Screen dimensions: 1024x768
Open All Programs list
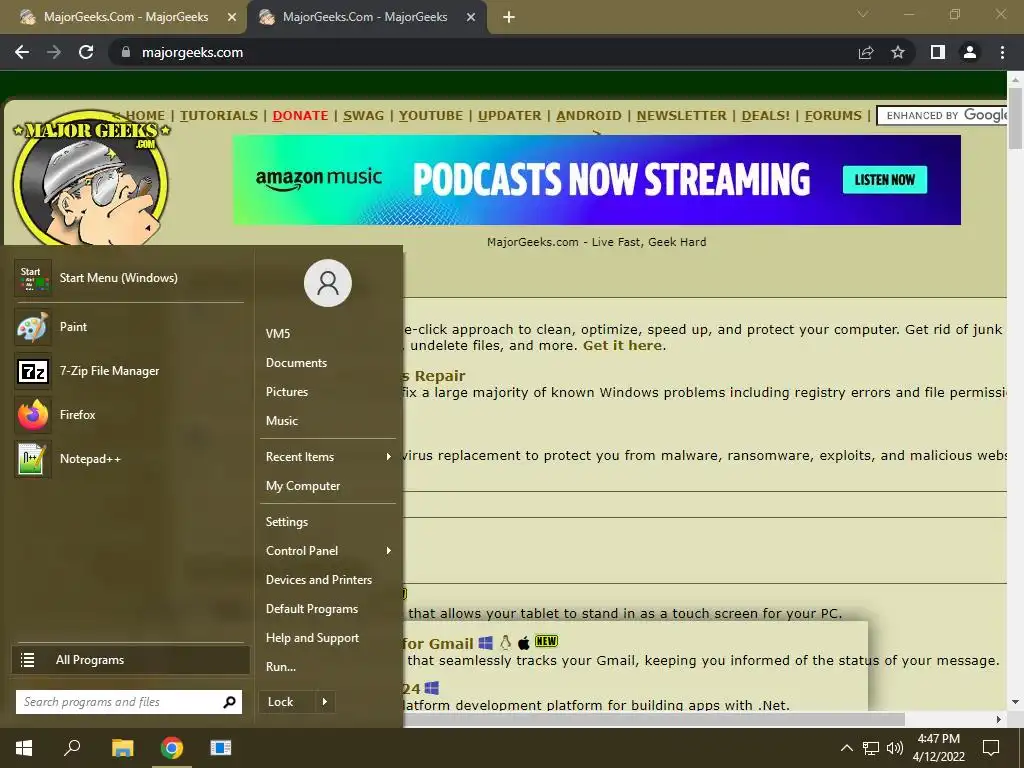[131, 660]
